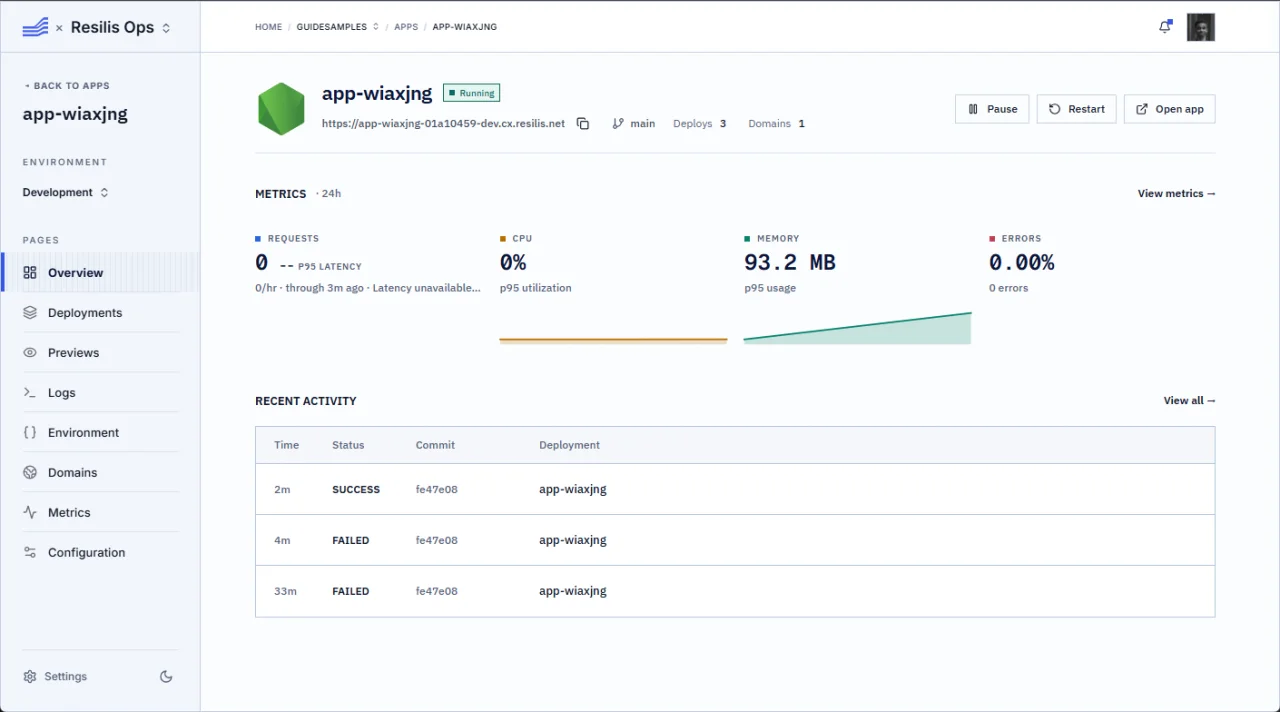Click the Open app button
Screen dimensions: 1280x712
[1170, 109]
